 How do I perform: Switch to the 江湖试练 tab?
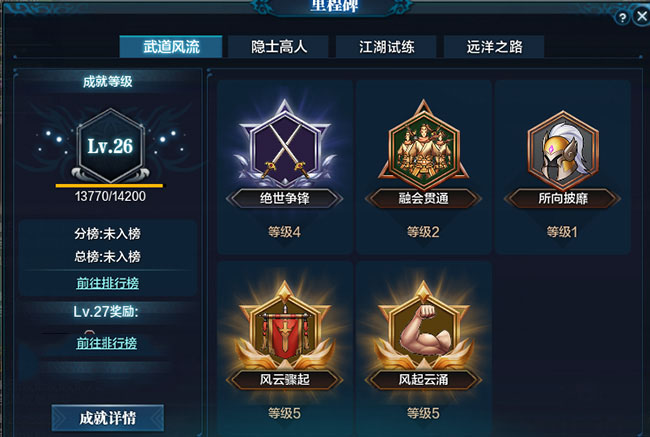[386, 46]
